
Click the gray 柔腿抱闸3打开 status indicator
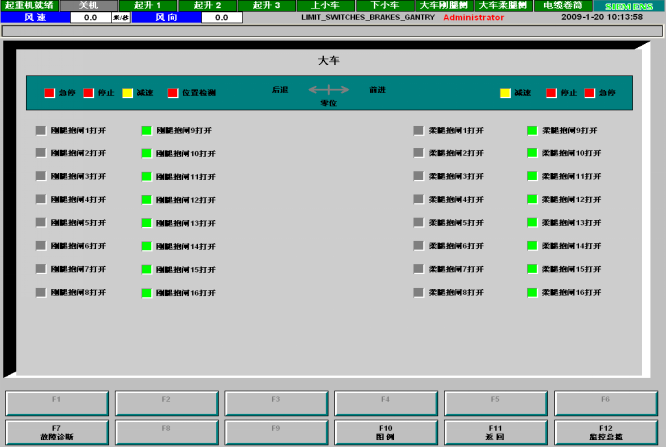pos(419,177)
